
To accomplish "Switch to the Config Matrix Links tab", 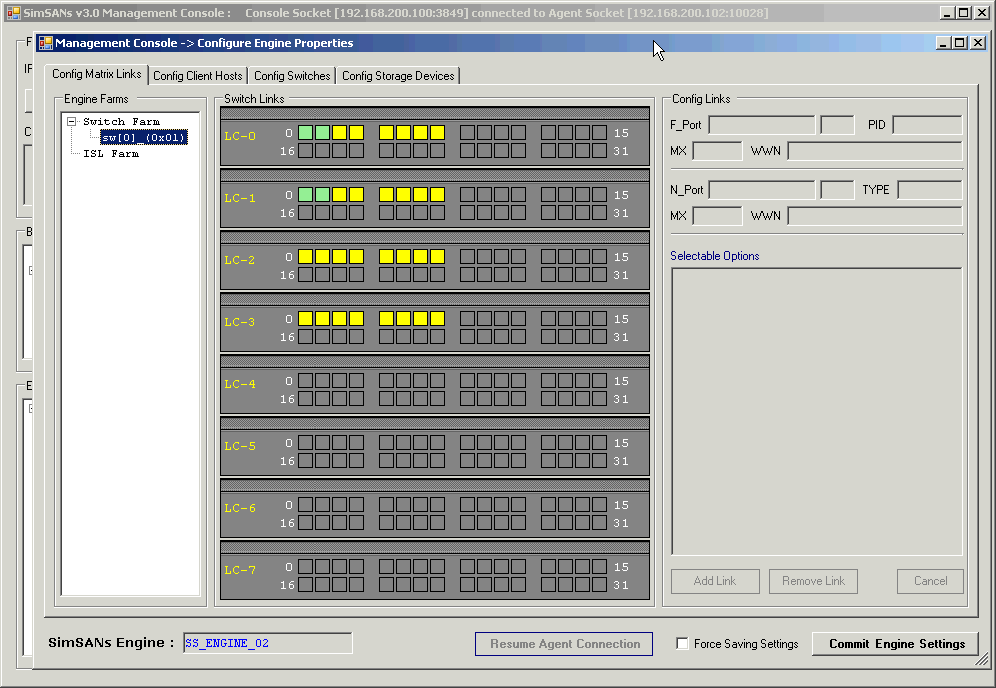I will click(x=97, y=74).
